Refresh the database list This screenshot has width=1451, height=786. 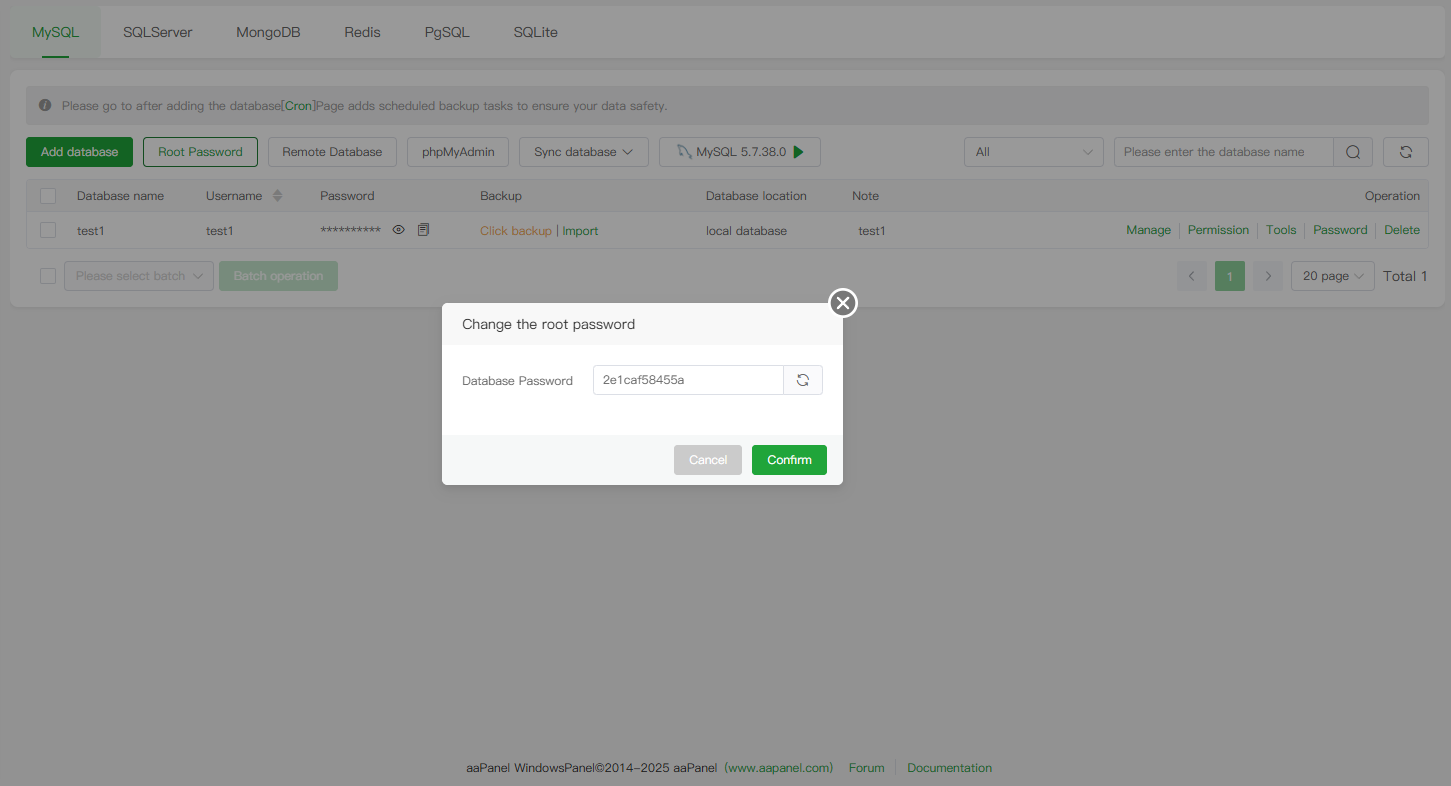(x=1405, y=152)
